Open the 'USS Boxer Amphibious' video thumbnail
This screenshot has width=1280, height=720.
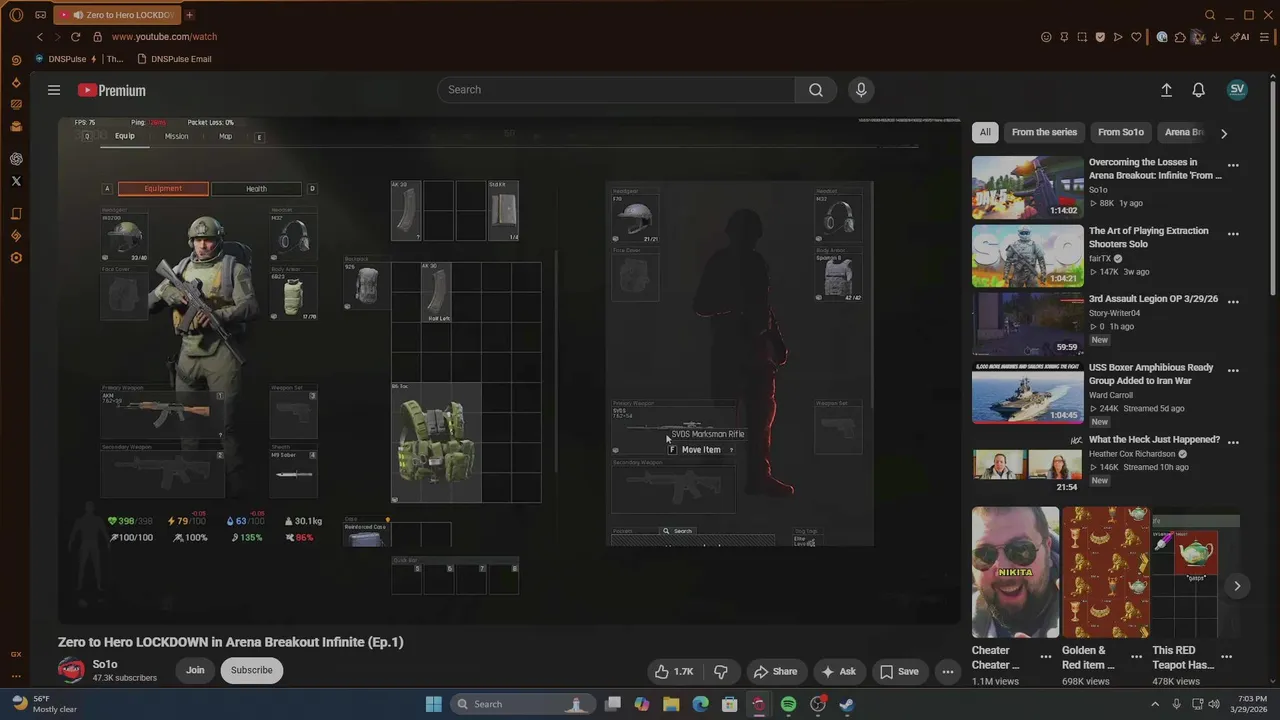pyautogui.click(x=1027, y=393)
